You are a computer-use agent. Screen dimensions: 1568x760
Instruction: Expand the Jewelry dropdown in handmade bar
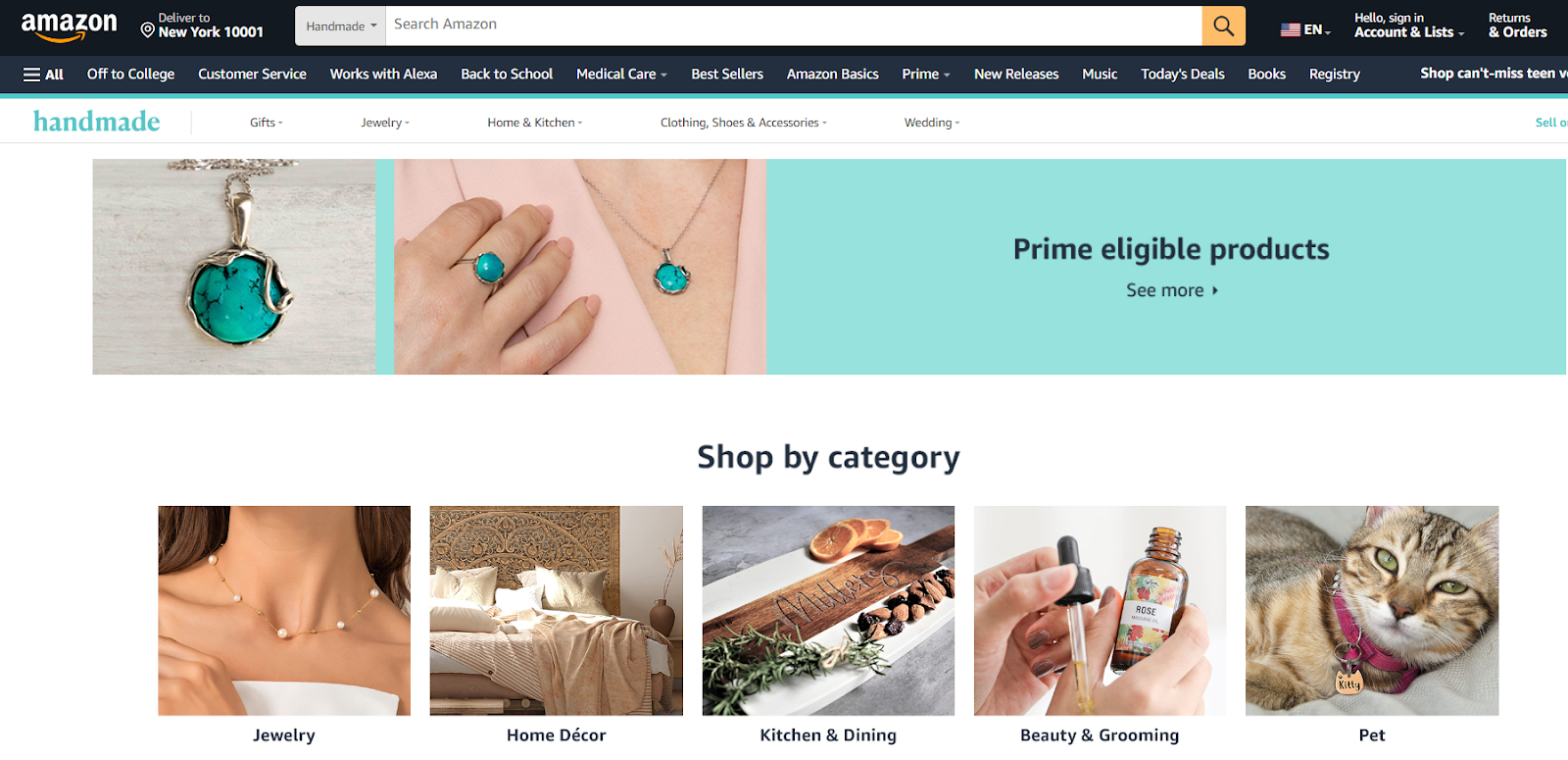coord(385,123)
